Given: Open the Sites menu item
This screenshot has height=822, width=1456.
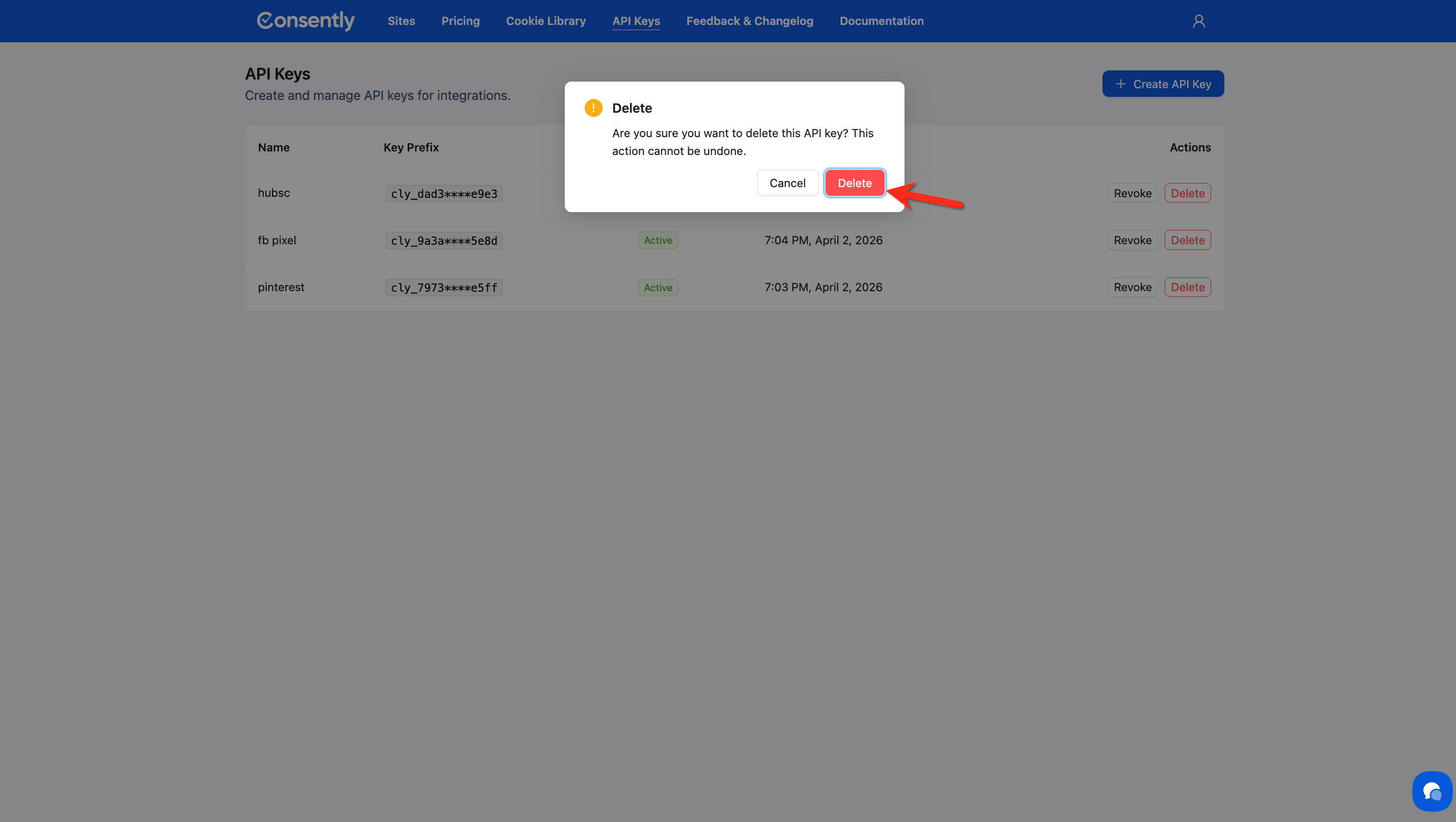Looking at the screenshot, I should click(x=401, y=21).
